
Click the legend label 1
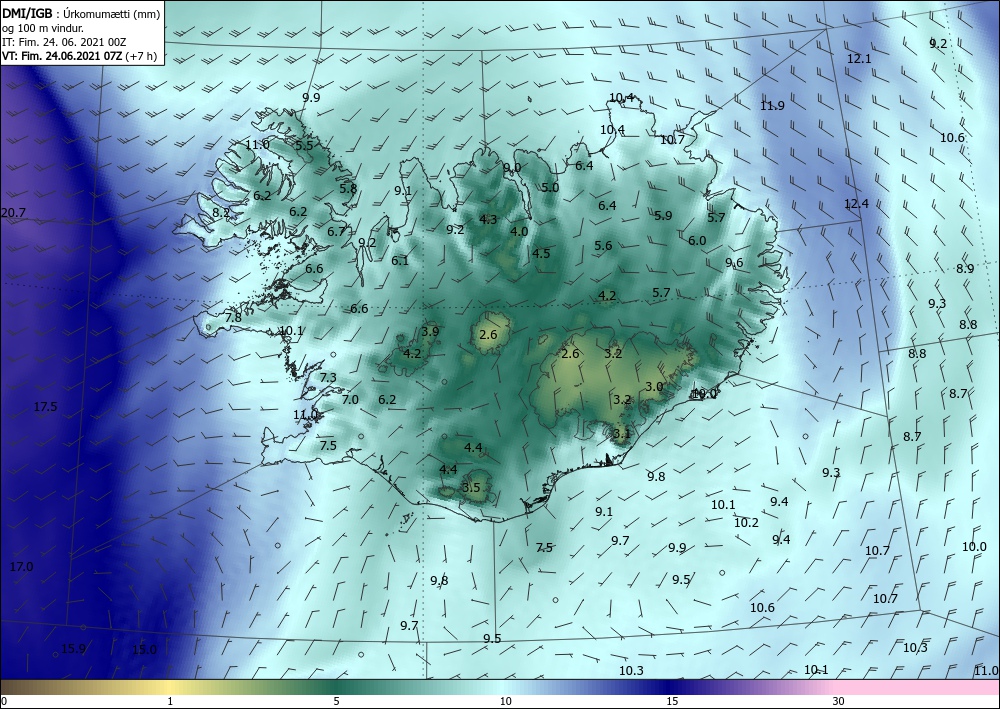pyautogui.click(x=170, y=702)
